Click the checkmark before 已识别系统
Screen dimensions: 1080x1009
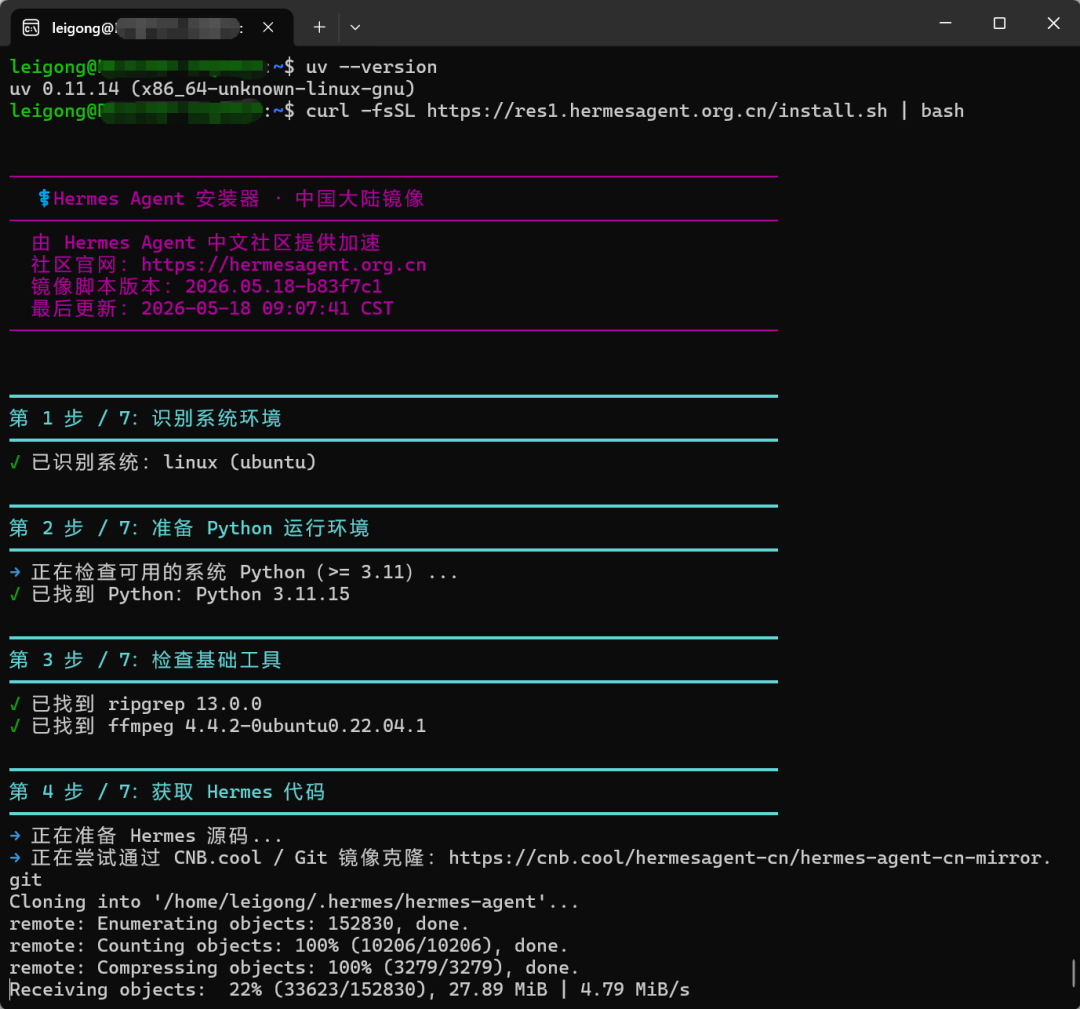(15, 462)
